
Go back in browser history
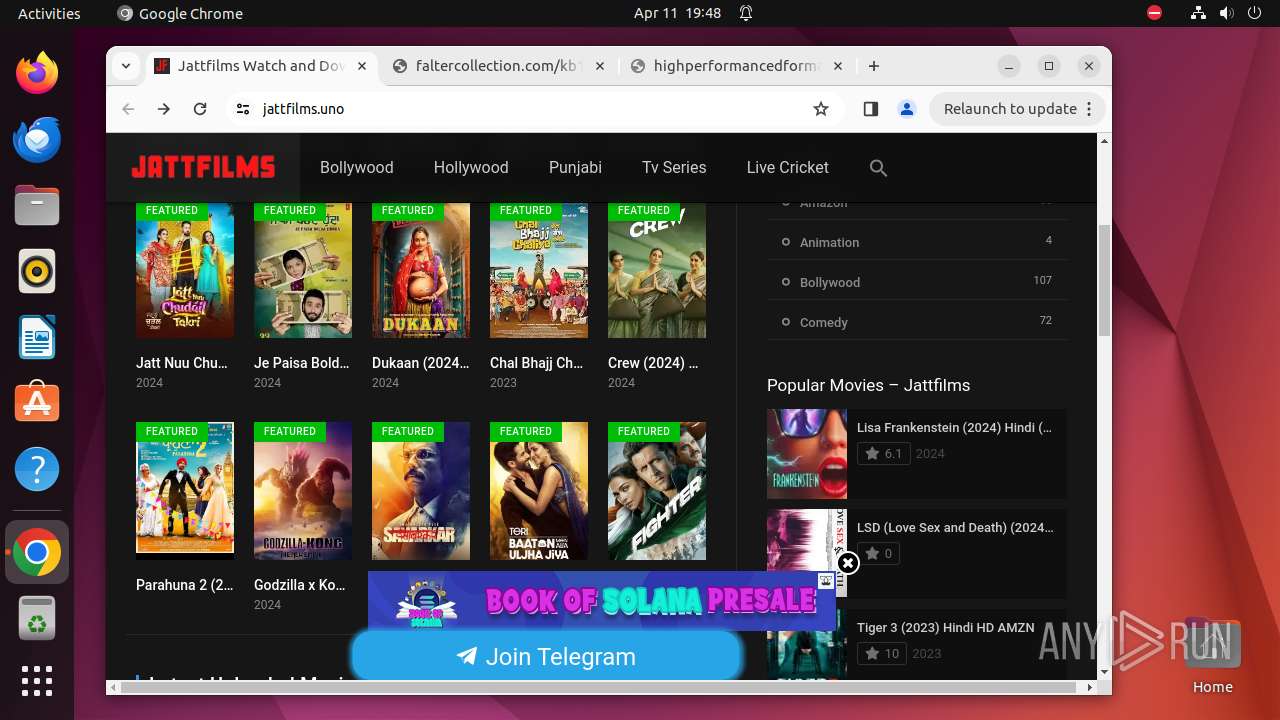tap(128, 109)
